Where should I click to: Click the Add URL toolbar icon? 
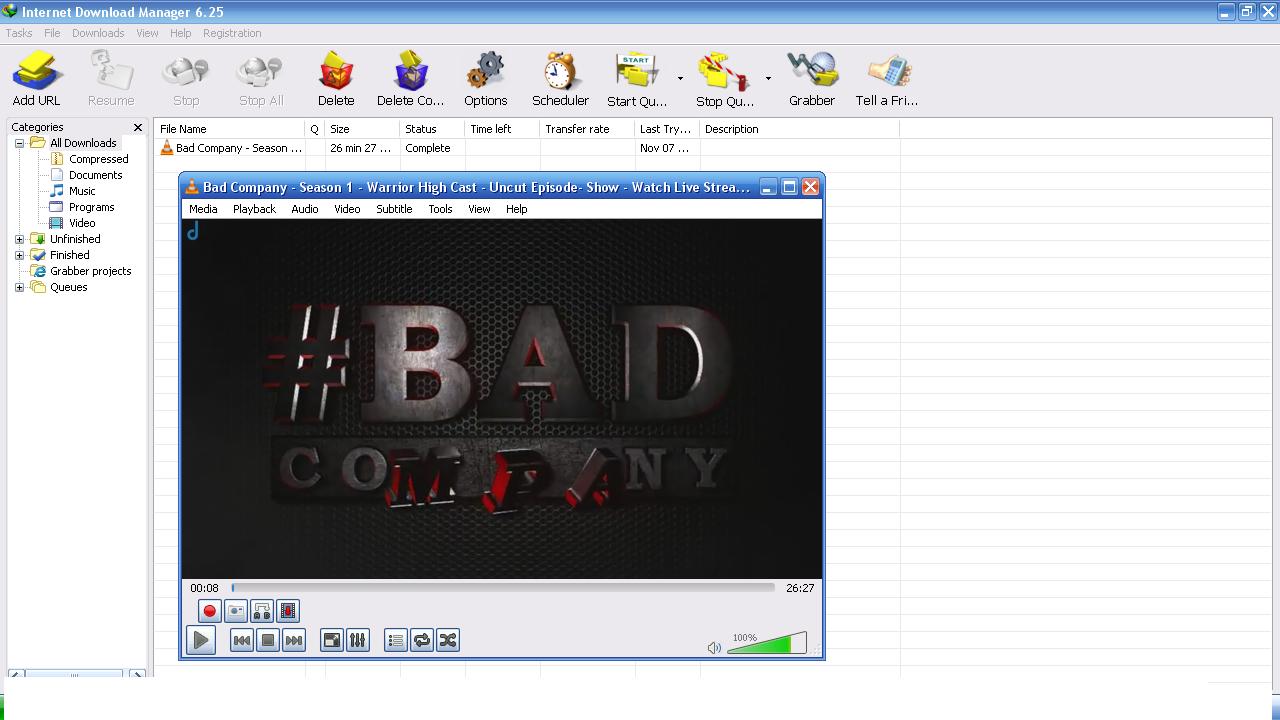pos(37,72)
